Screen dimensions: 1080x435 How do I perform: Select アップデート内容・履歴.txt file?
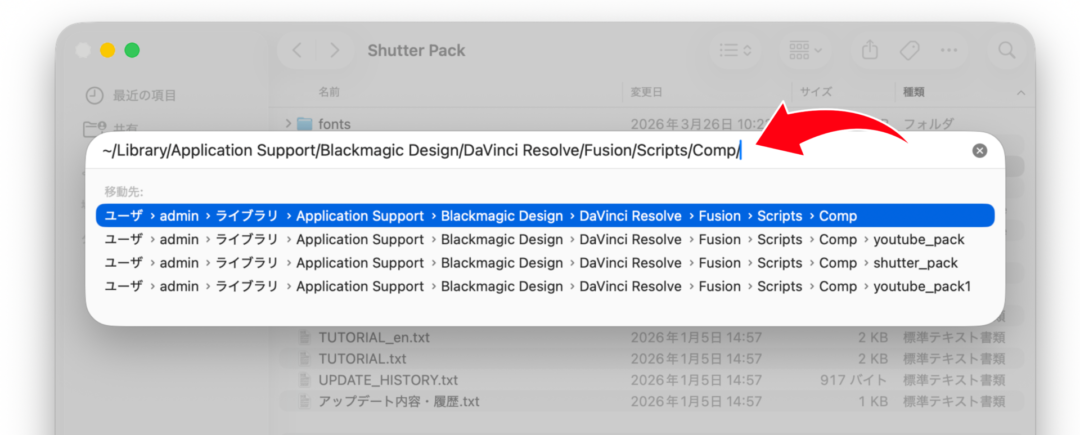(399, 401)
